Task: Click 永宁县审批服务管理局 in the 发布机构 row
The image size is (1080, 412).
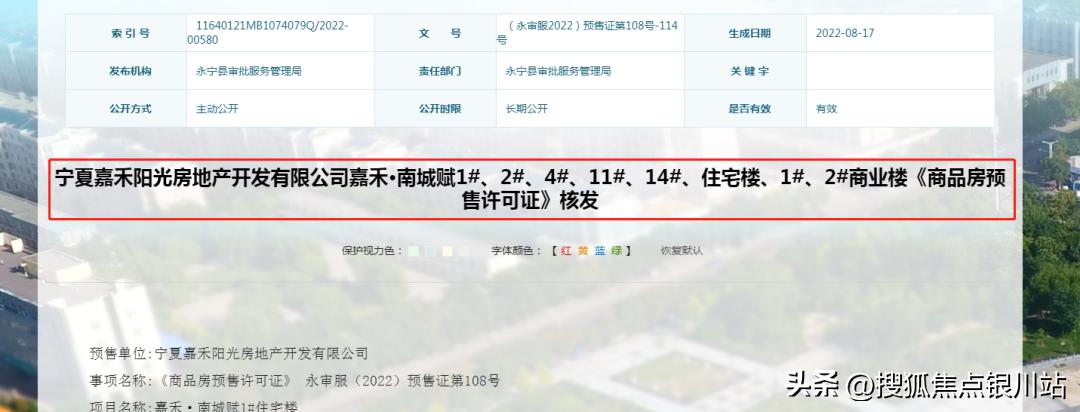Action: 249,70
